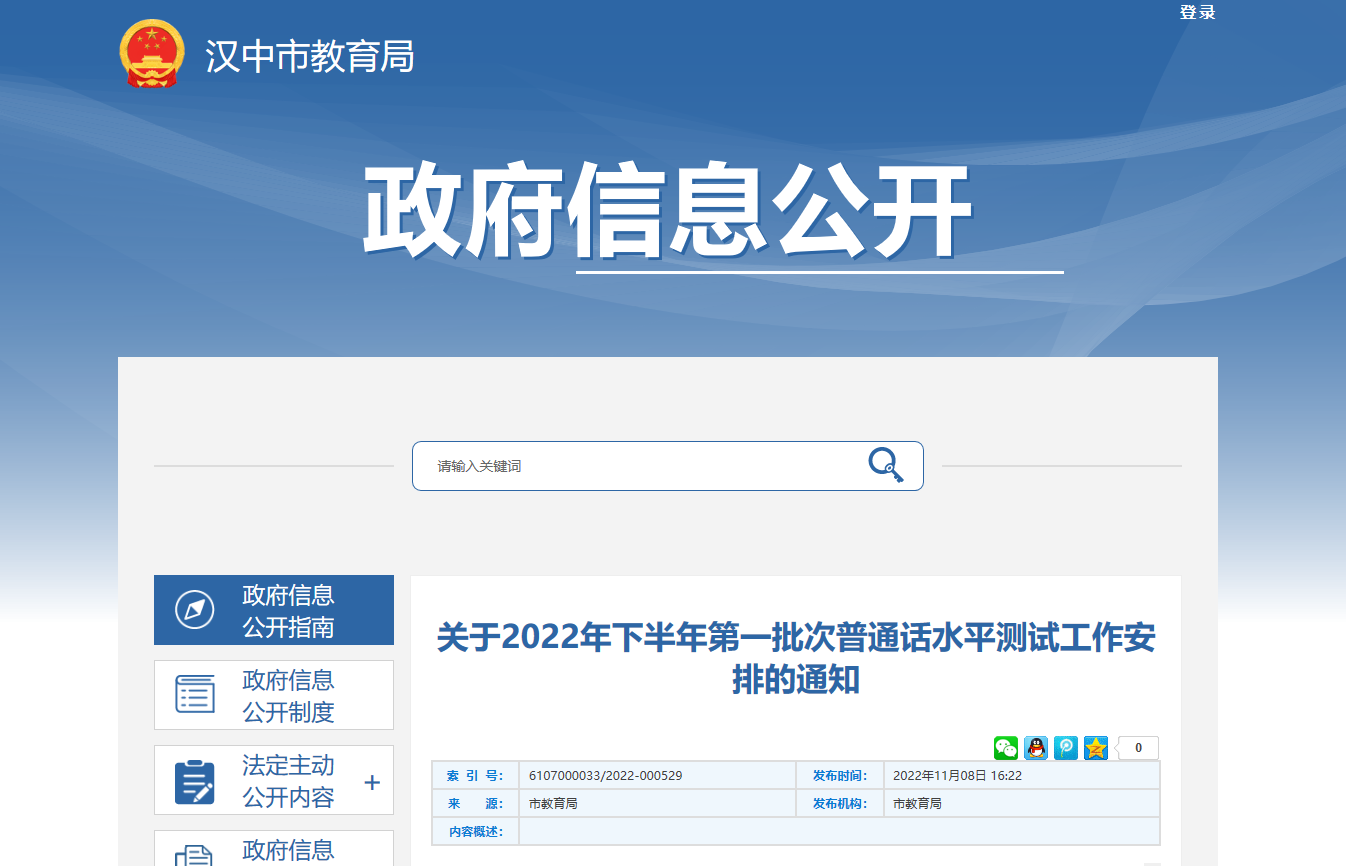1346x866 pixels.
Task: Click the list icon beside 政府信息公开制度
Action: click(195, 694)
